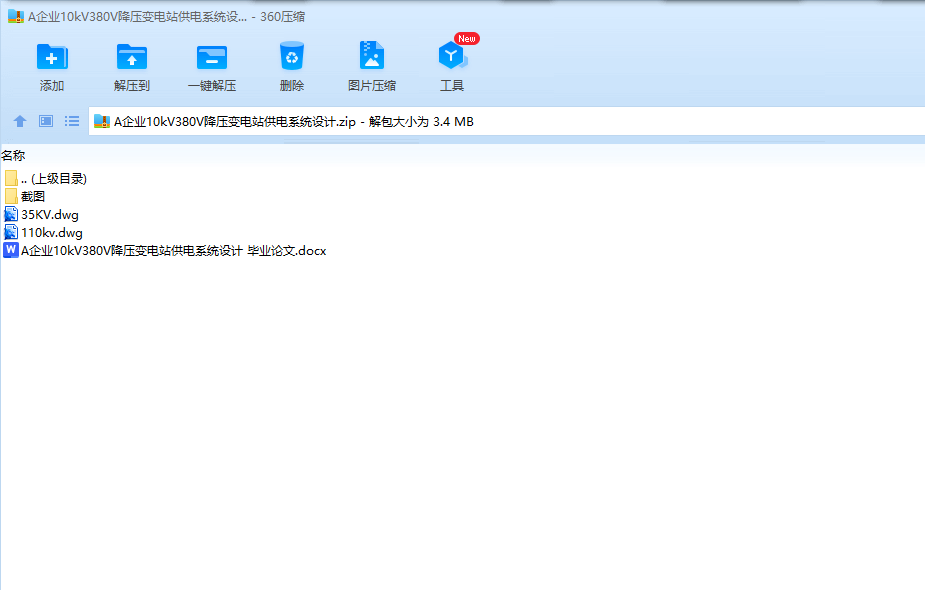This screenshot has width=925, height=590.
Task: Open the 工具 (Tools) icon with New badge
Action: click(453, 54)
